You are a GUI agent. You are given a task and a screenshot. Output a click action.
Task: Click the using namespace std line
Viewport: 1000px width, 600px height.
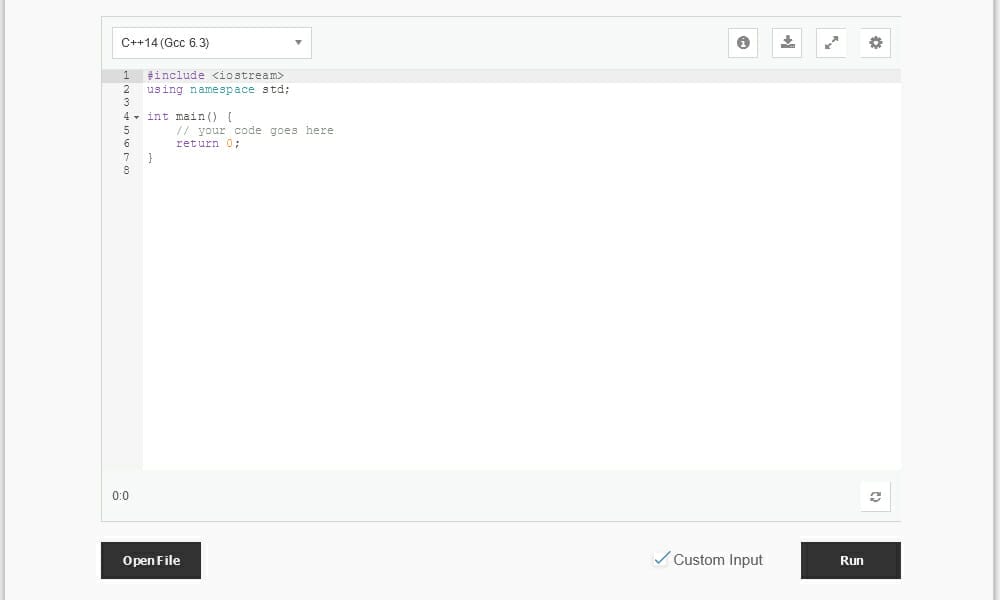click(x=218, y=89)
